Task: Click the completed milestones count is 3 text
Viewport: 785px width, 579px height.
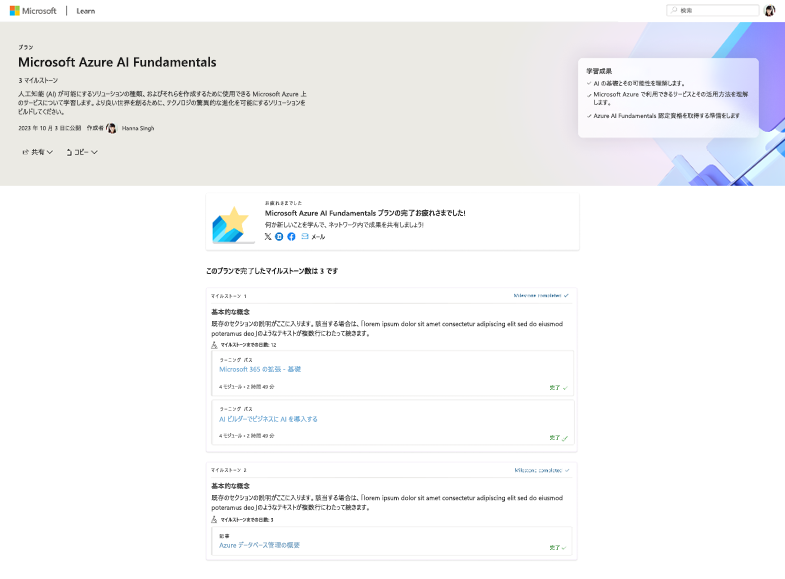Action: pyautogui.click(x=272, y=271)
